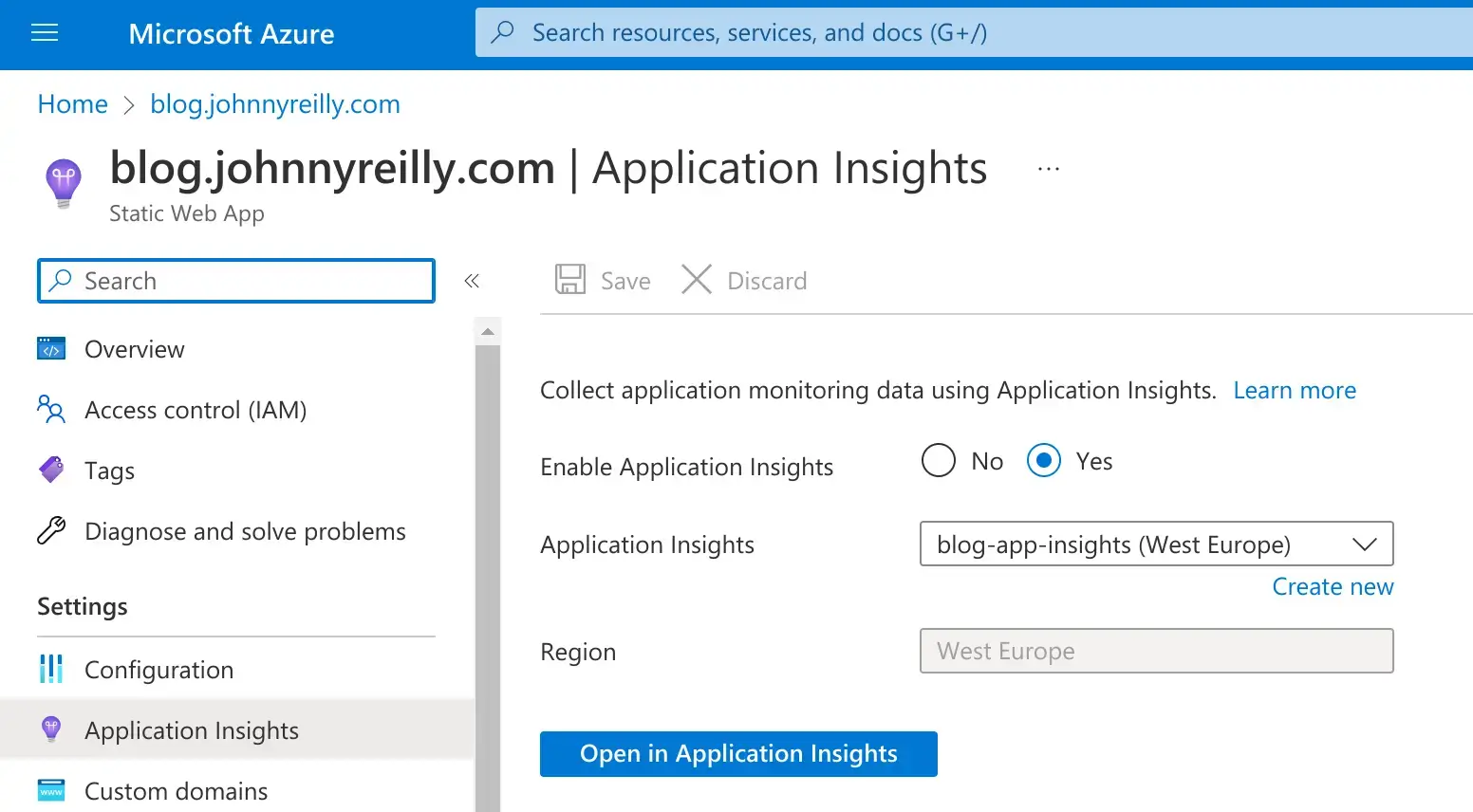Select the Overview icon in the sidebar
This screenshot has height=812, width=1473.
(x=50, y=348)
